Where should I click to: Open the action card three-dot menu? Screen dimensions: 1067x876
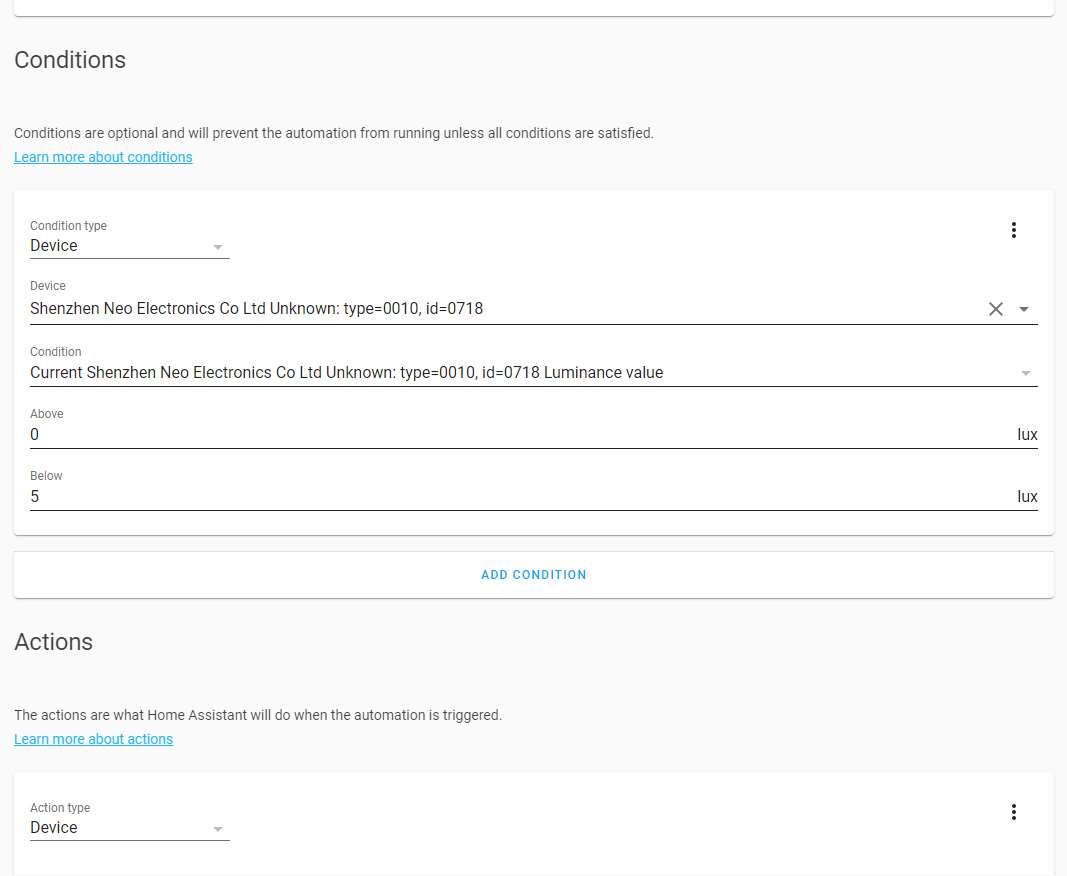1013,812
